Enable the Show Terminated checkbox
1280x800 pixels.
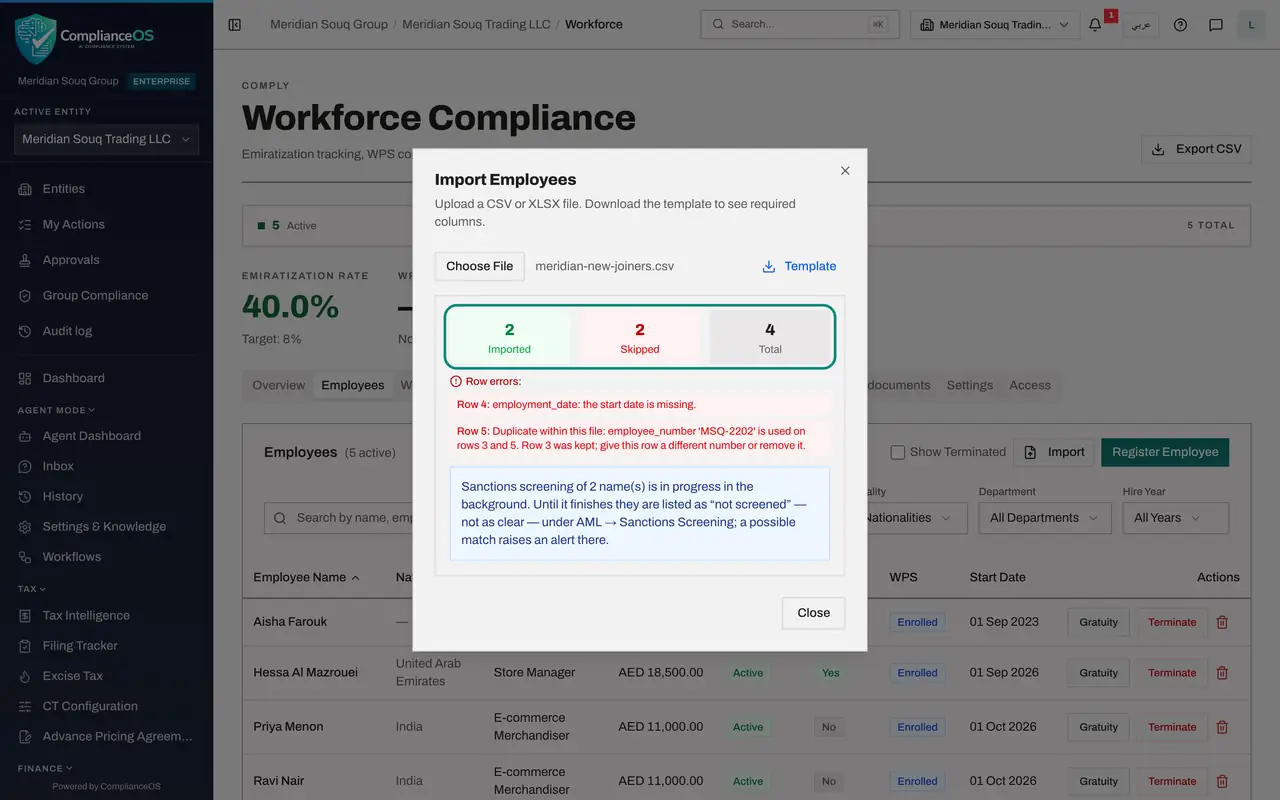[x=898, y=452]
